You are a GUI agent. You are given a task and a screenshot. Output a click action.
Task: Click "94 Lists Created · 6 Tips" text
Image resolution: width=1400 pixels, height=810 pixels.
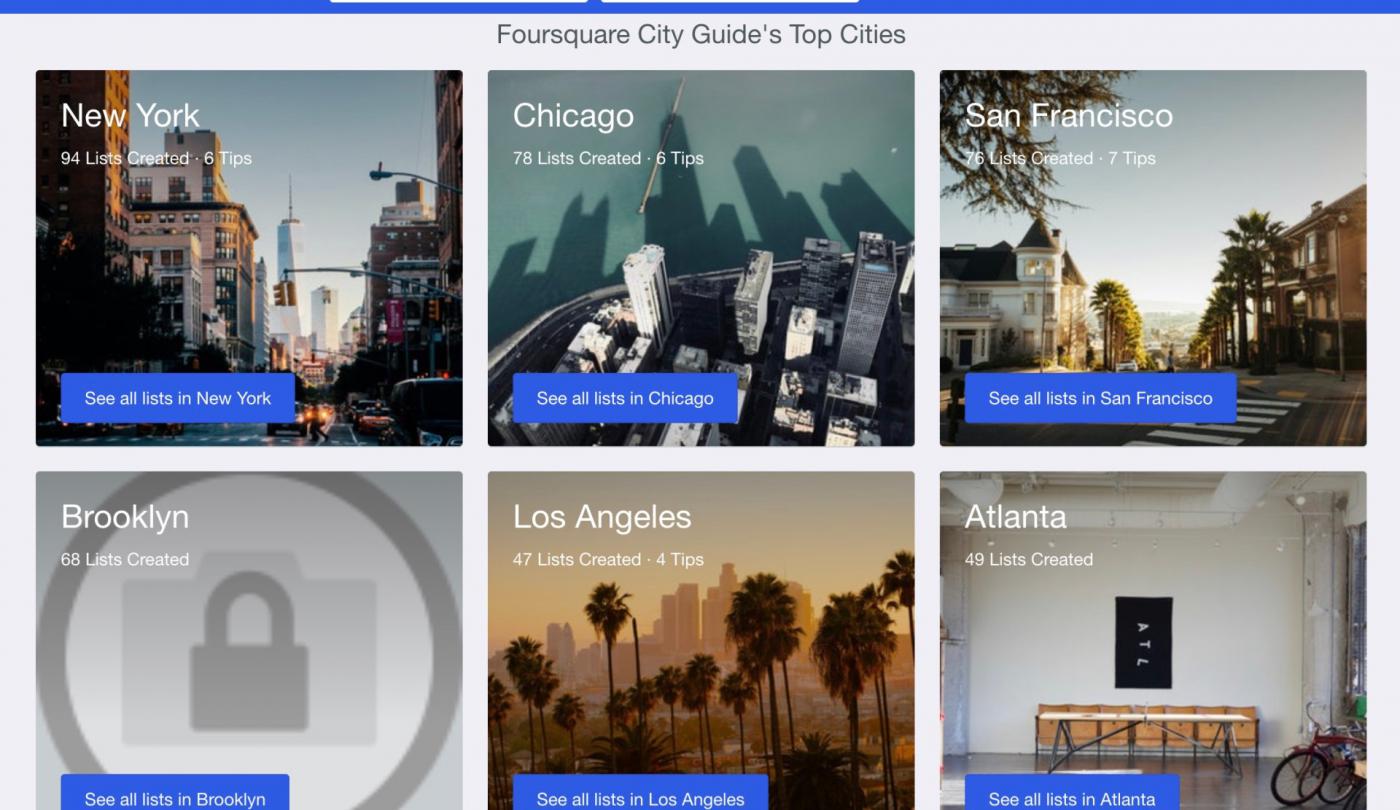156,158
